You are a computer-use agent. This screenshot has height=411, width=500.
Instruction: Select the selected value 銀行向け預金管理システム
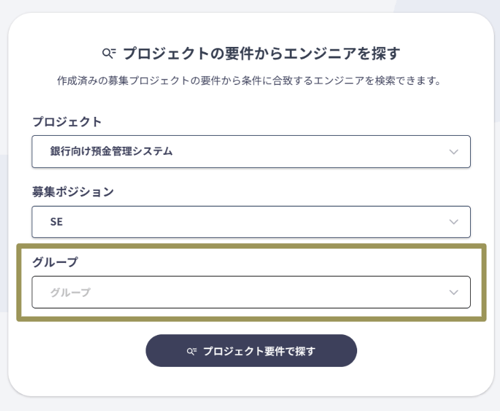[x=111, y=151]
